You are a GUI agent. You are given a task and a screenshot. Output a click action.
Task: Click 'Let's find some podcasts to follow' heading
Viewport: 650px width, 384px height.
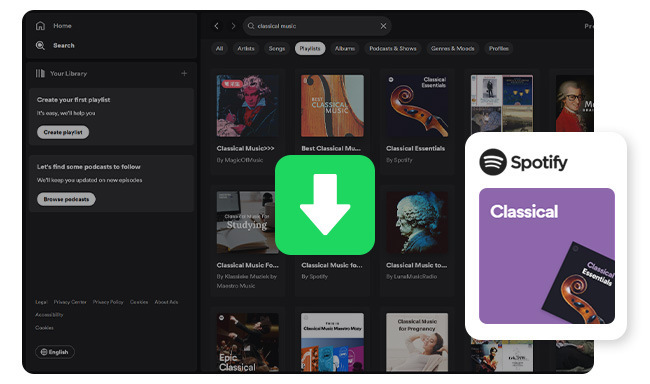[x=89, y=167]
